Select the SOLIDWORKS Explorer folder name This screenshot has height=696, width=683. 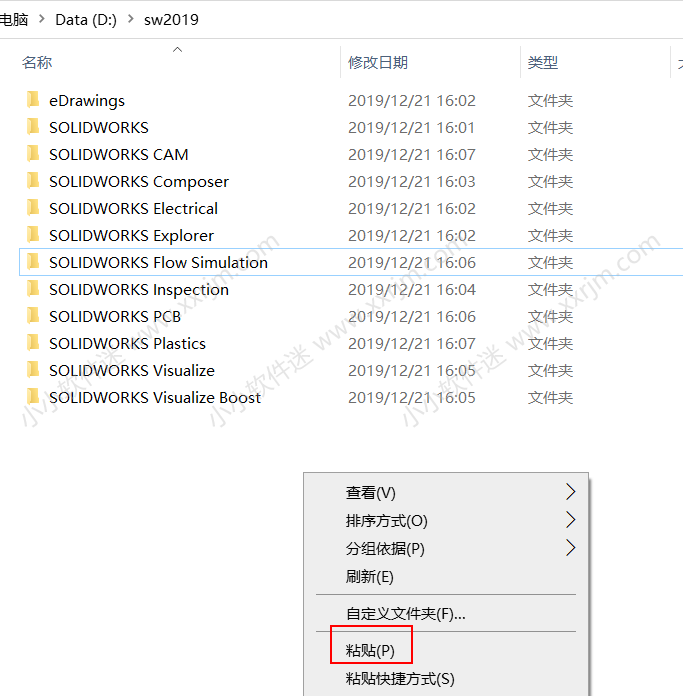coord(131,236)
